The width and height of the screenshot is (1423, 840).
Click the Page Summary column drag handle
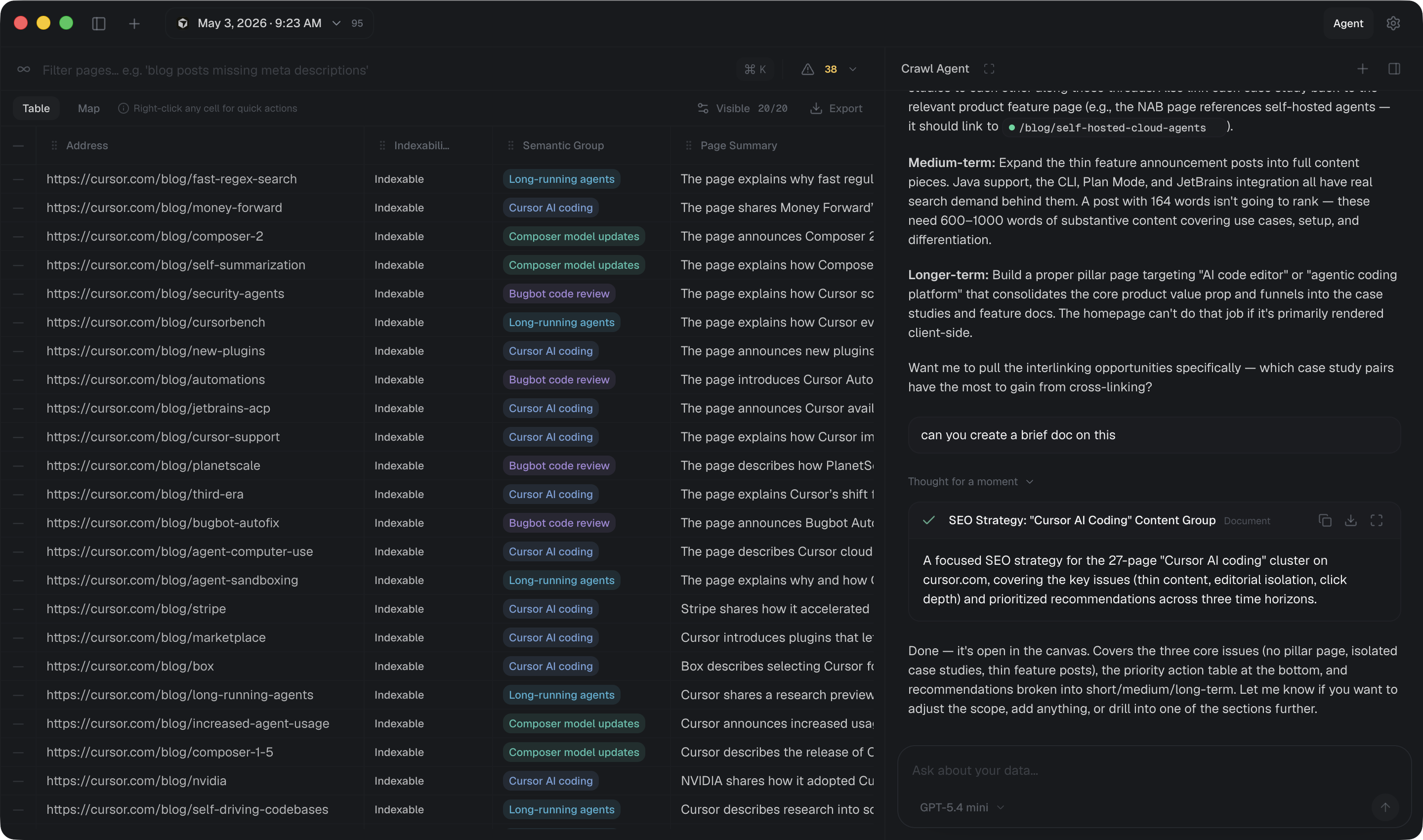click(689, 145)
